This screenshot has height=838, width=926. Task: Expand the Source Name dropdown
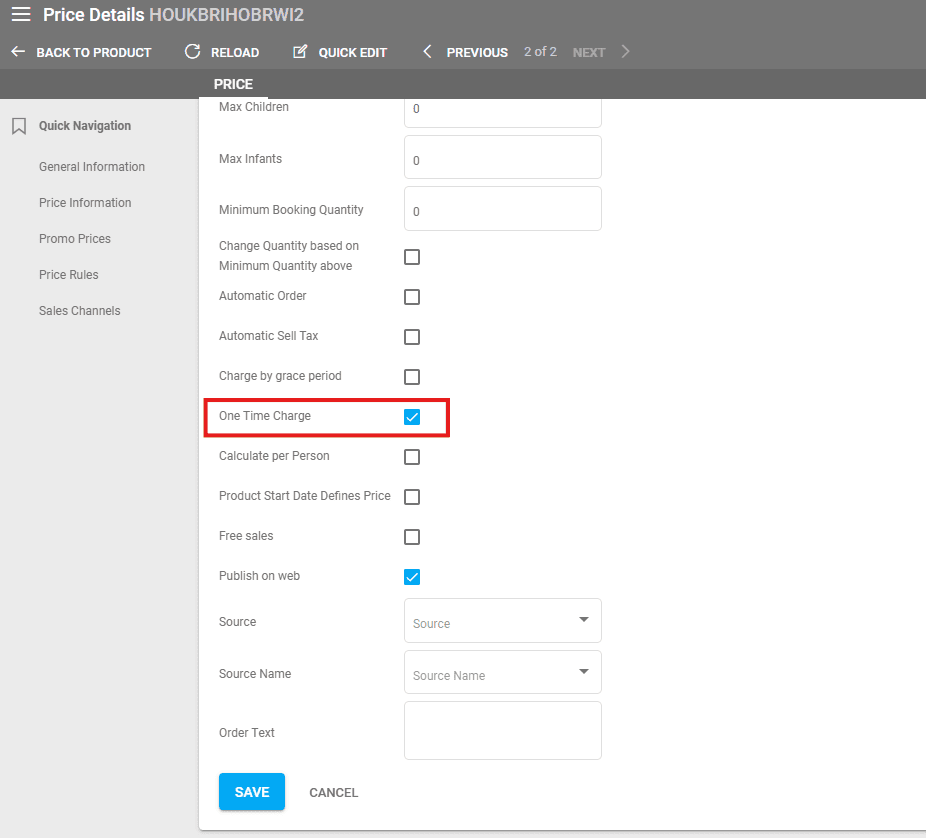coord(502,673)
